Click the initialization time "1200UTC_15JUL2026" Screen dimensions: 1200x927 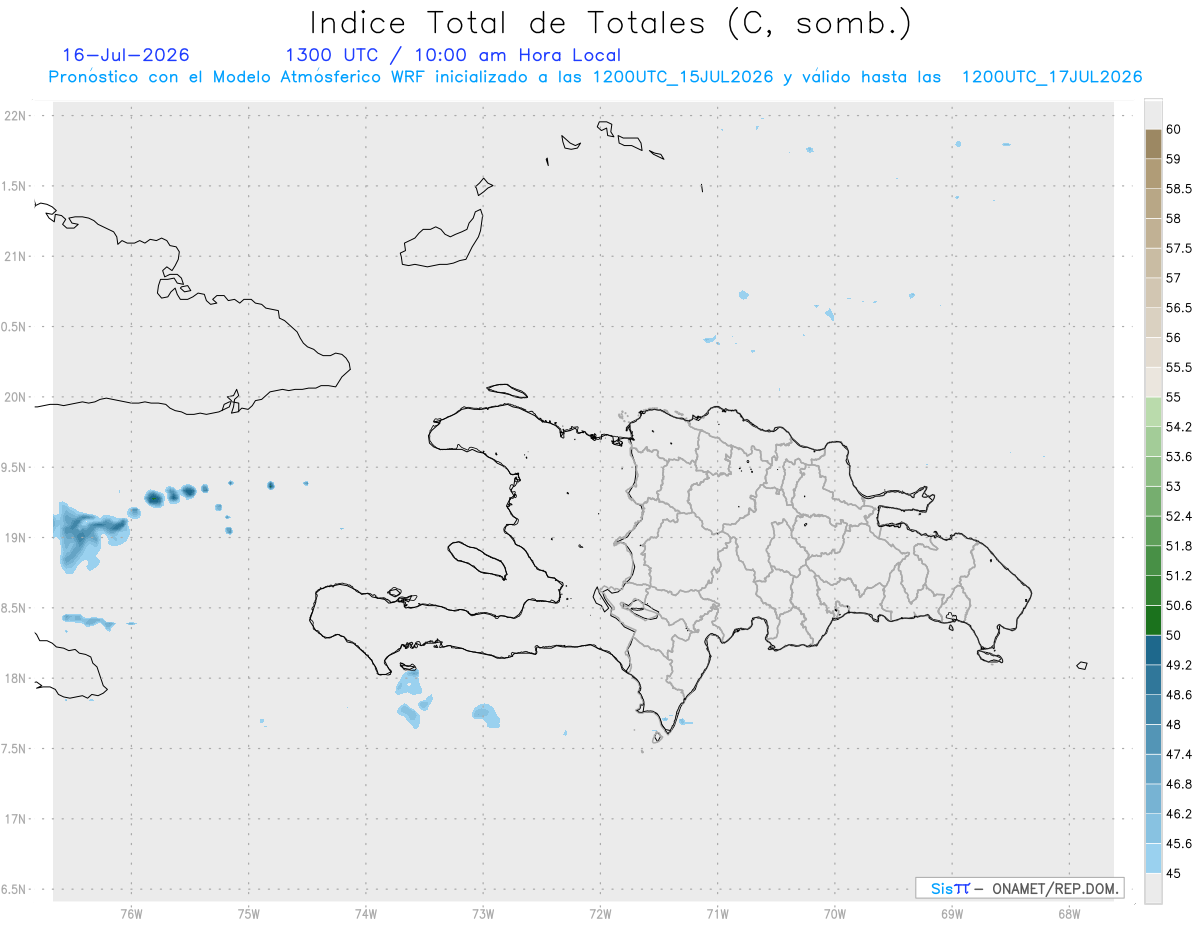(x=683, y=77)
